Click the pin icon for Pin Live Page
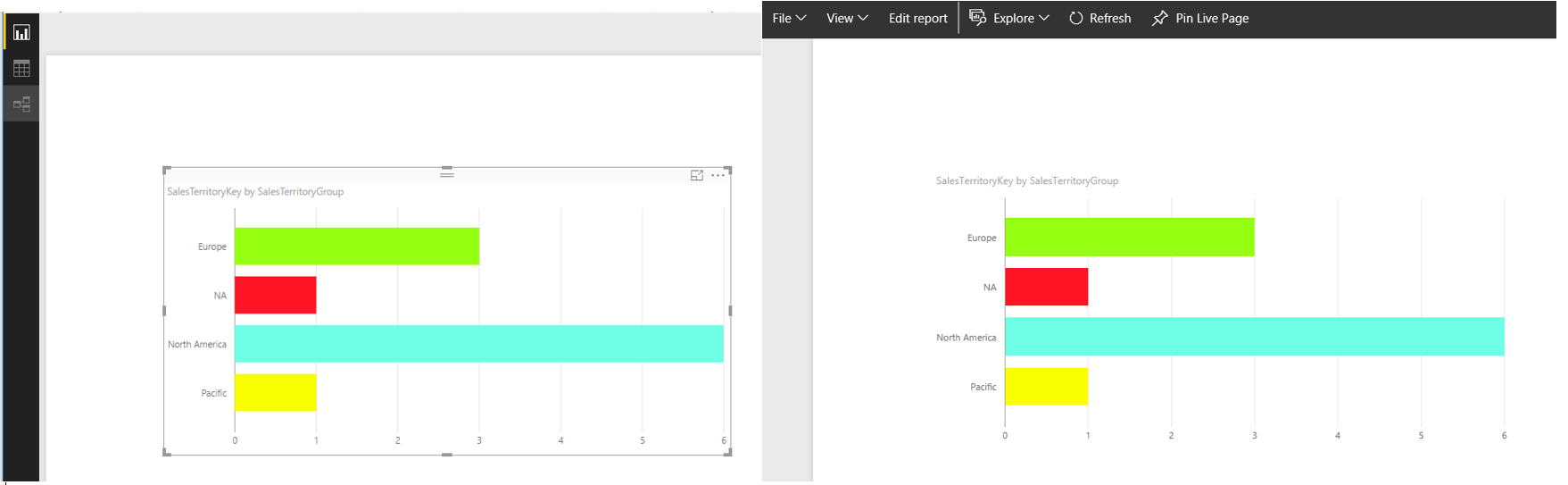This screenshot has height=485, width=1568. pyautogui.click(x=1159, y=18)
